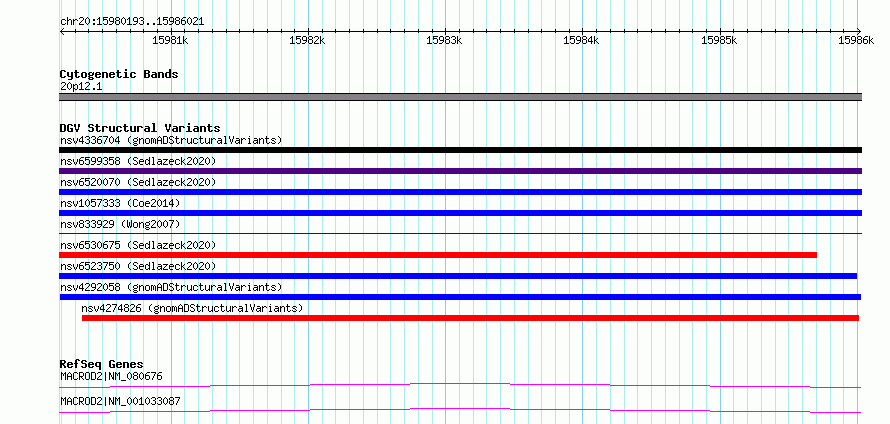Click the Cytogenetic Bands track title
890x424 pixels.
119,74
